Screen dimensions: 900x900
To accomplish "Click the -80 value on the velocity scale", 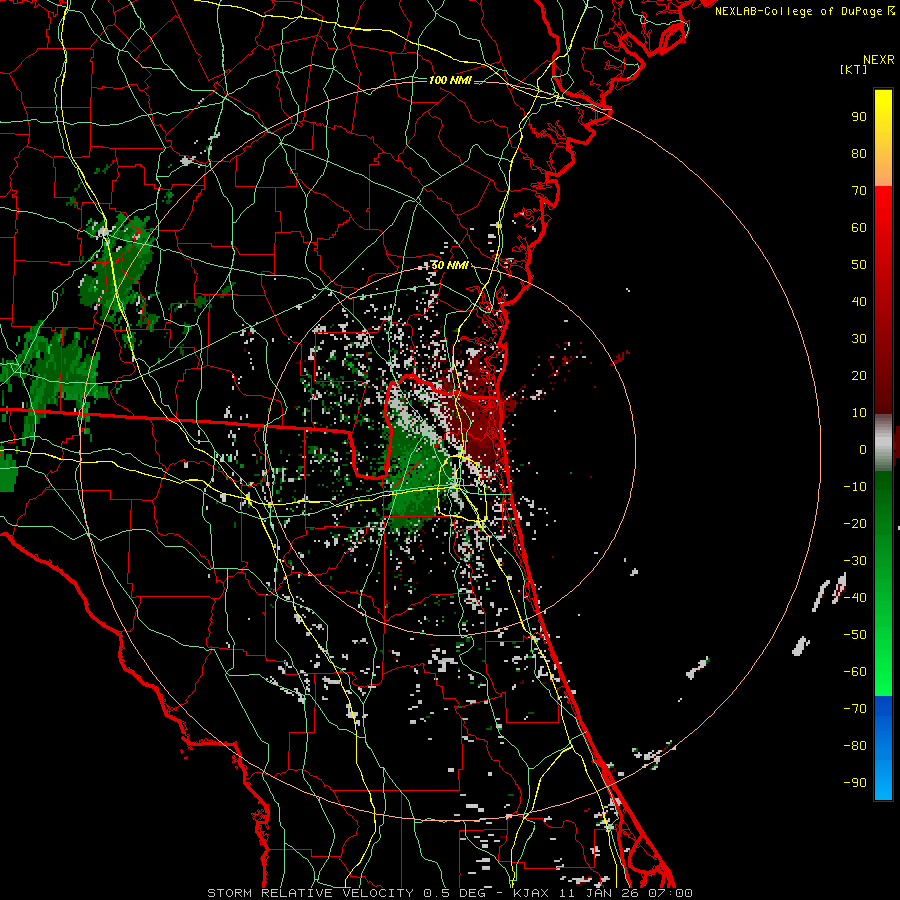I will coord(855,746).
